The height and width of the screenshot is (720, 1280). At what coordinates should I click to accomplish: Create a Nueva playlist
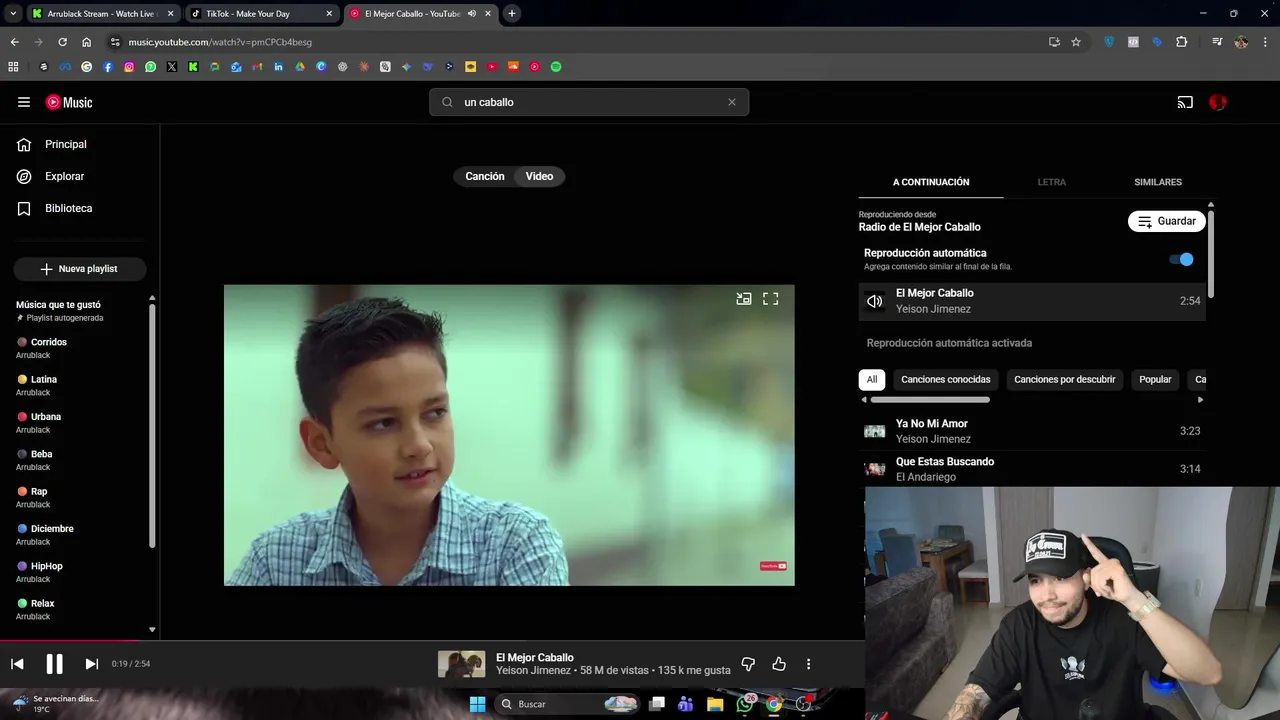79,269
